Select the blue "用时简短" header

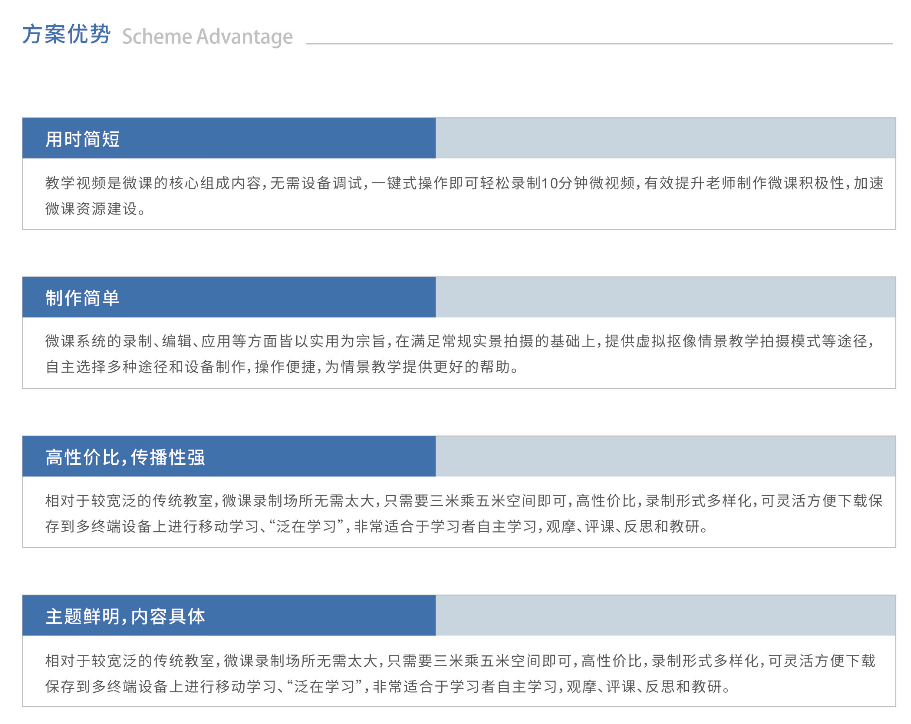229,138
